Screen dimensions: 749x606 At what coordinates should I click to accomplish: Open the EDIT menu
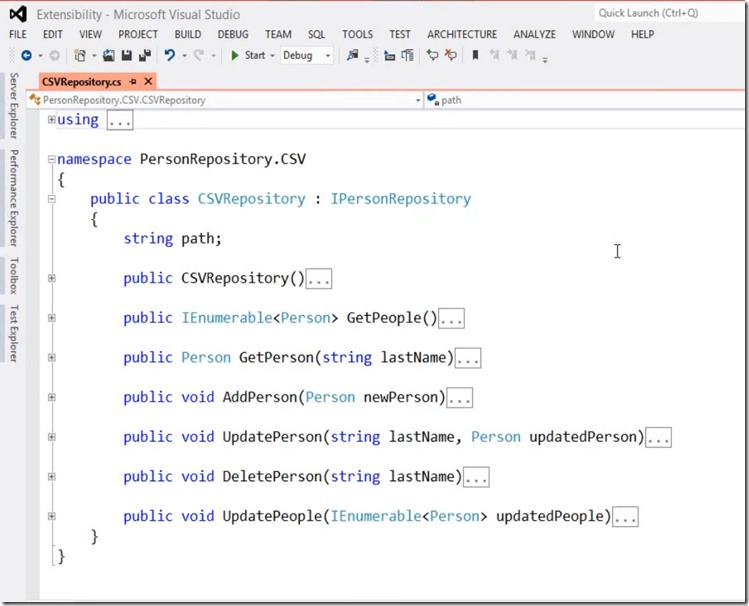pyautogui.click(x=53, y=34)
